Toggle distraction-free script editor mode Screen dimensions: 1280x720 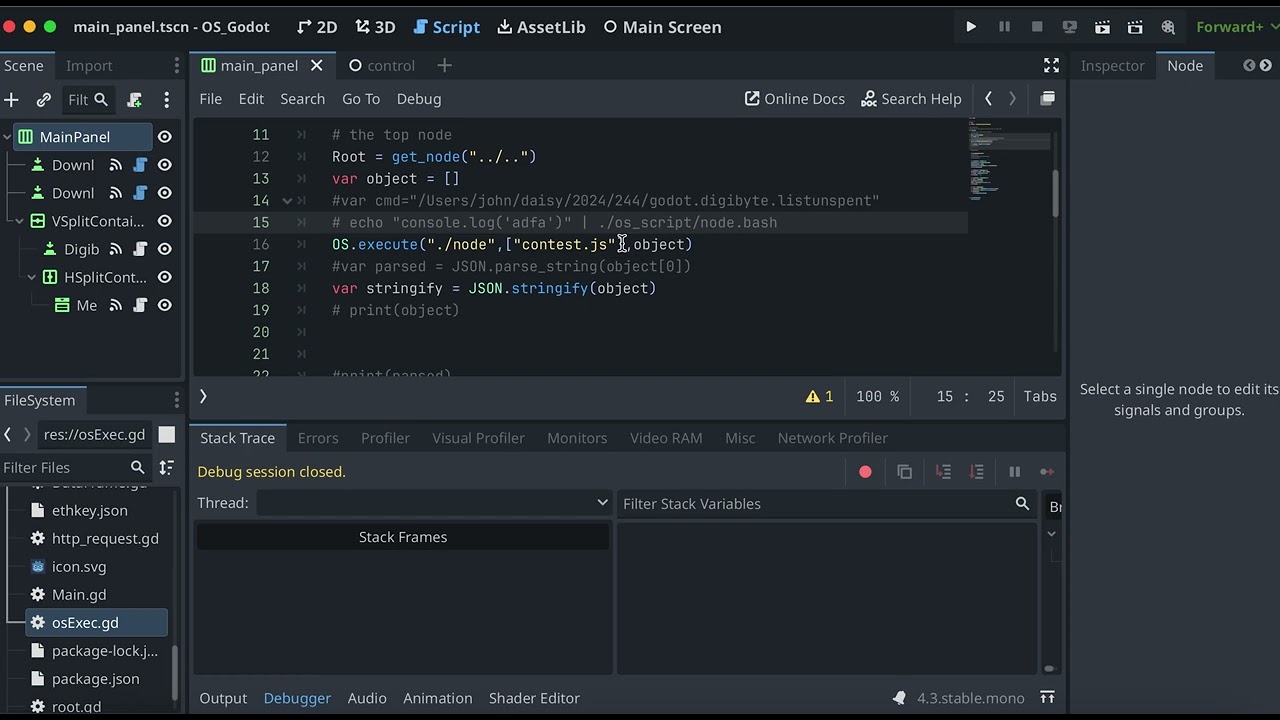(1051, 65)
